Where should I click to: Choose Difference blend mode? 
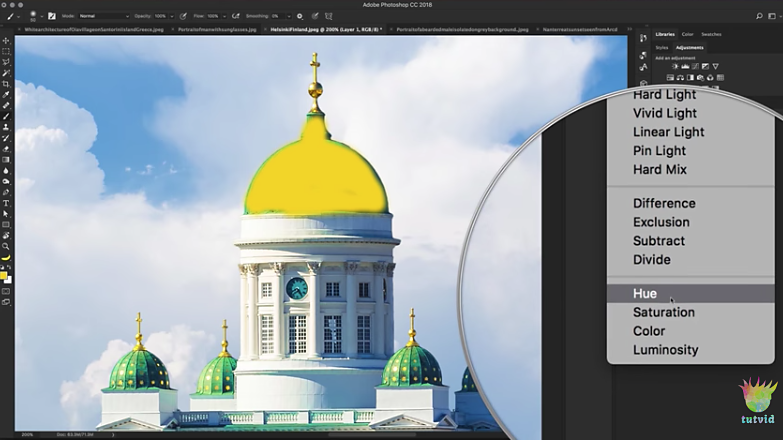click(691, 203)
